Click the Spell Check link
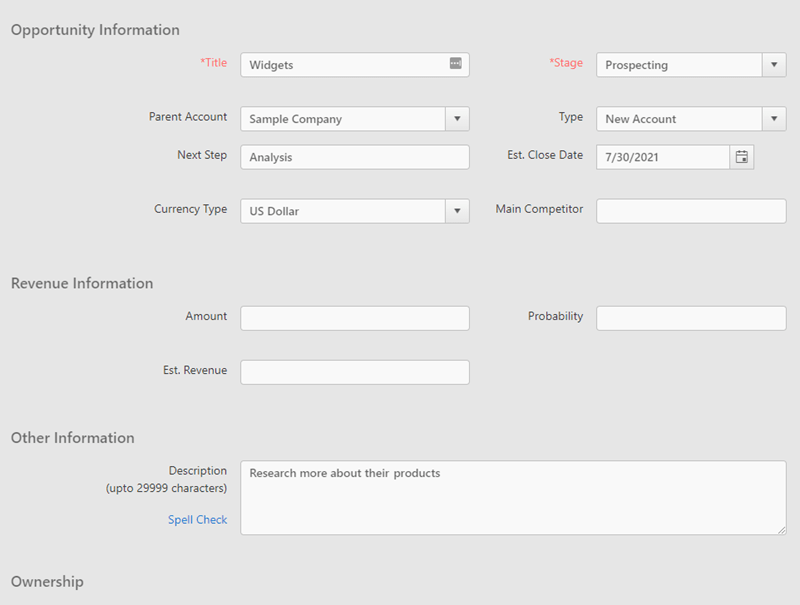 point(197,519)
